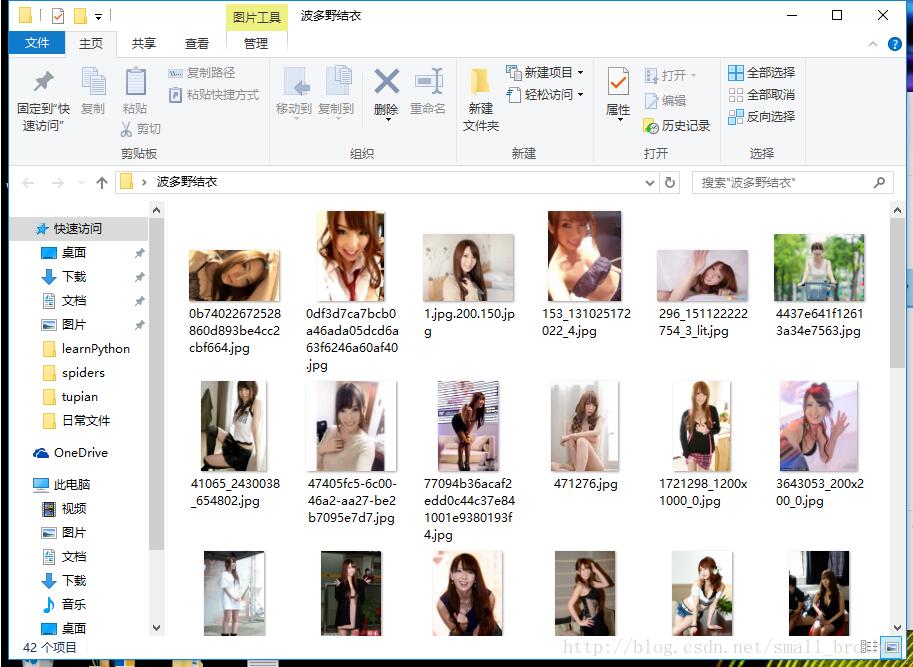Click the Properties (属性) icon

(x=618, y=81)
